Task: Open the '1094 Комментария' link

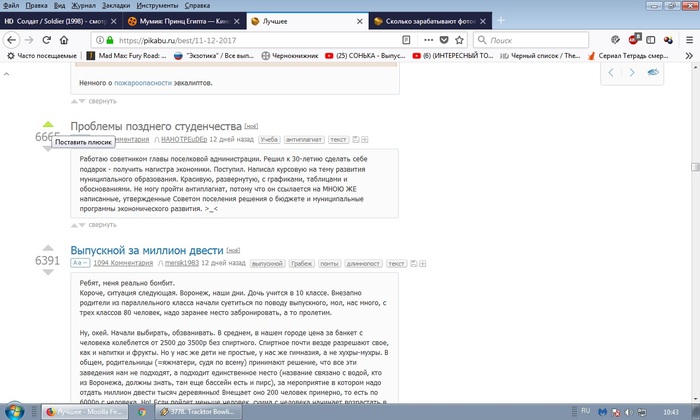Action: tap(123, 262)
